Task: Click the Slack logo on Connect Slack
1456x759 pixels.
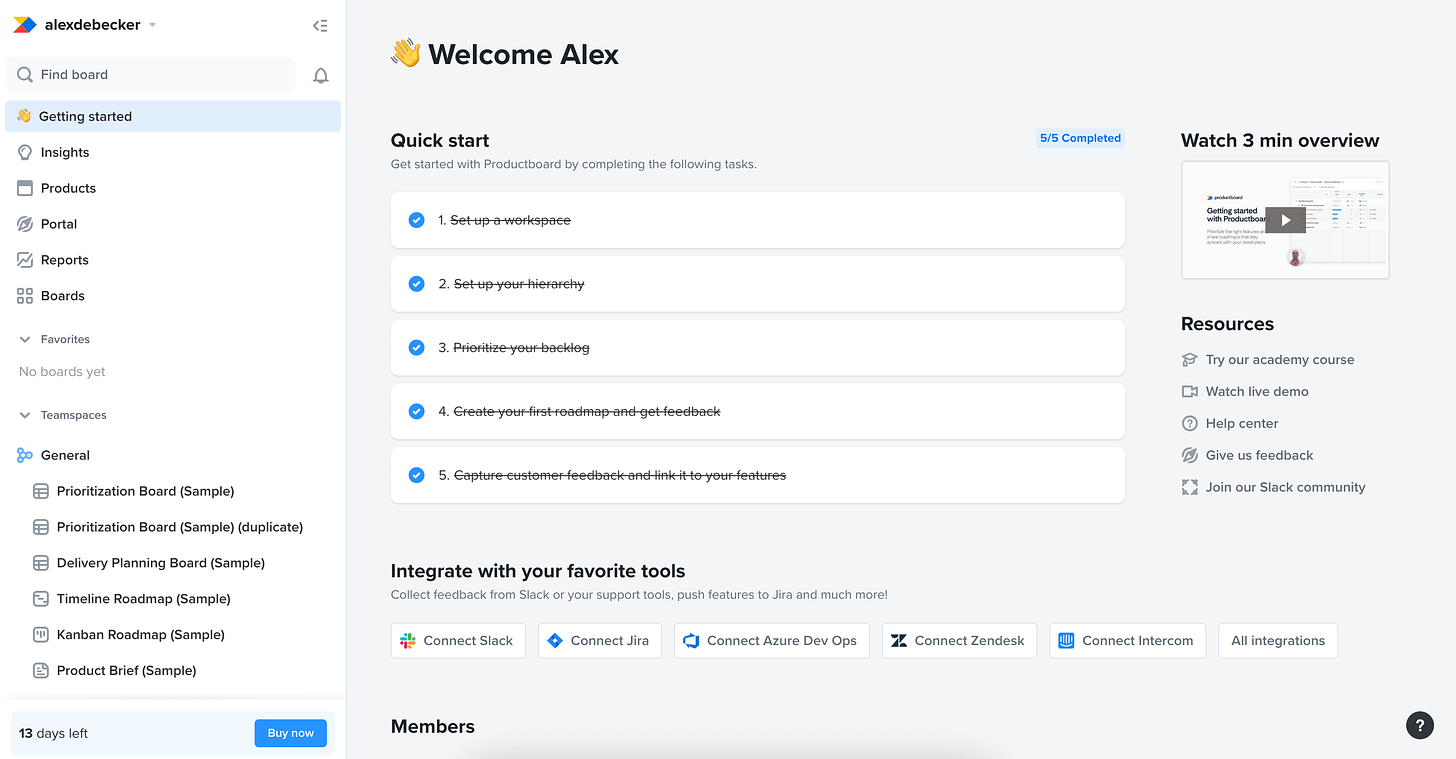Action: [x=407, y=641]
